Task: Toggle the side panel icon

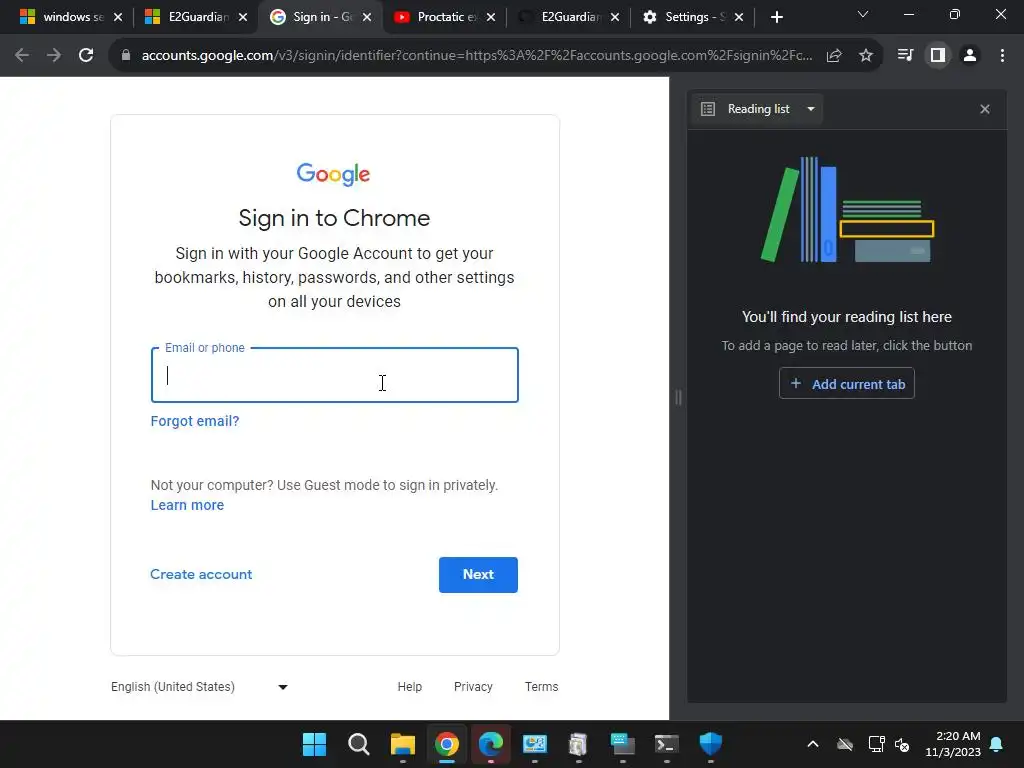Action: tap(938, 56)
